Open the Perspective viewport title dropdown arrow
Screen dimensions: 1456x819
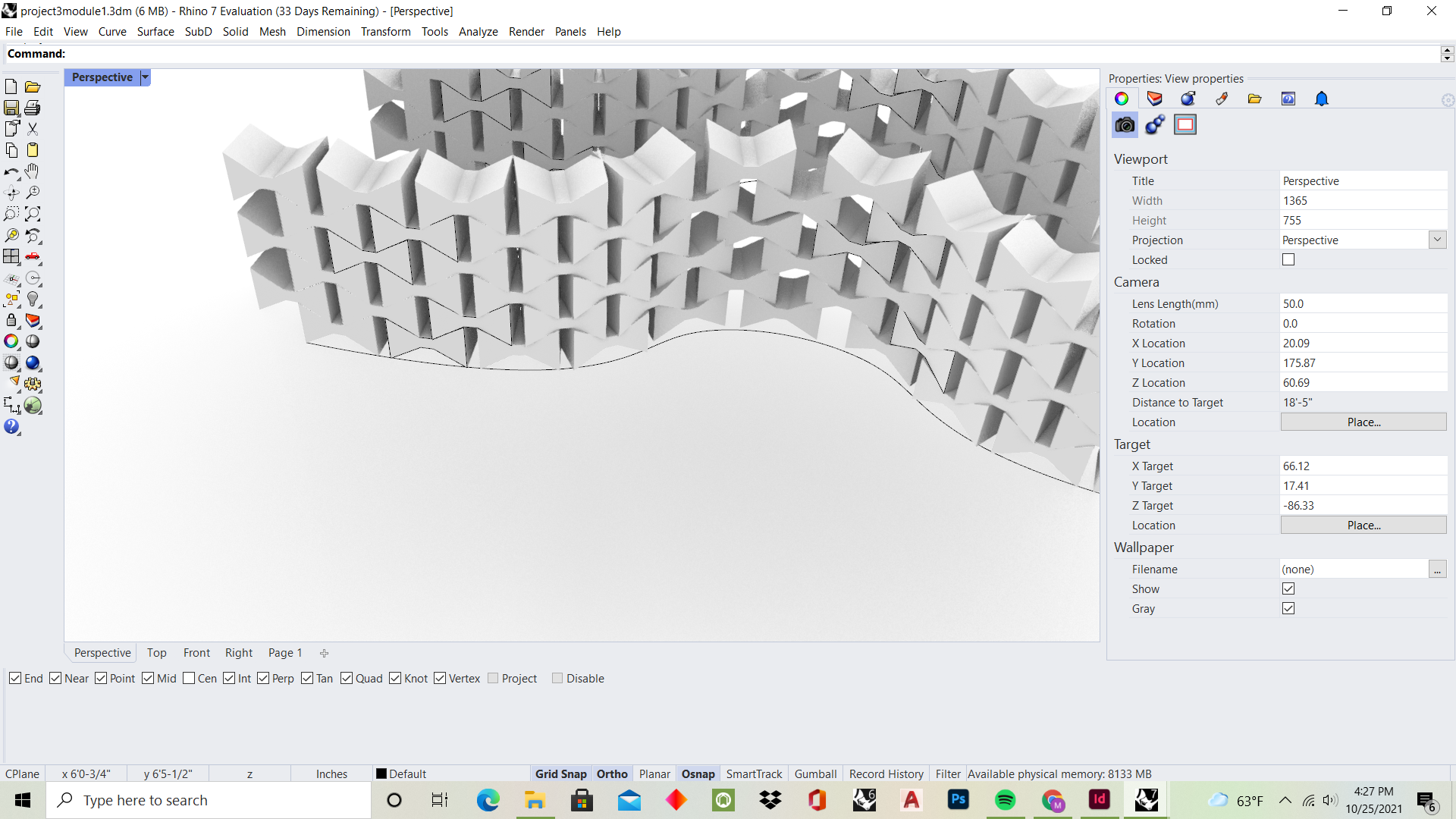click(145, 77)
